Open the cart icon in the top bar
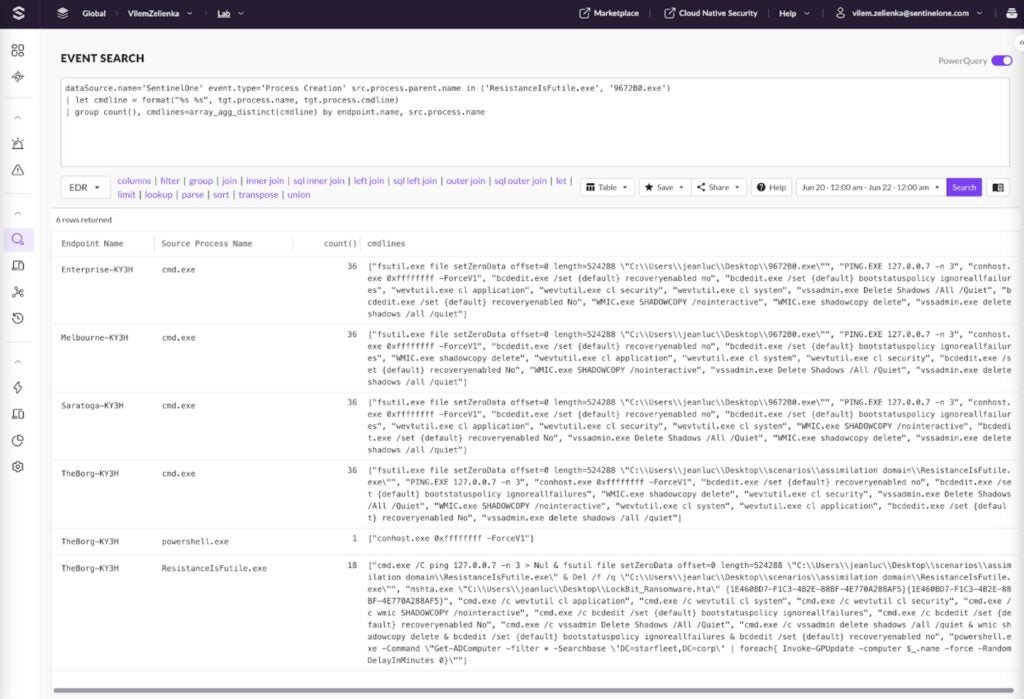This screenshot has height=699, width=1024. 1012,13
